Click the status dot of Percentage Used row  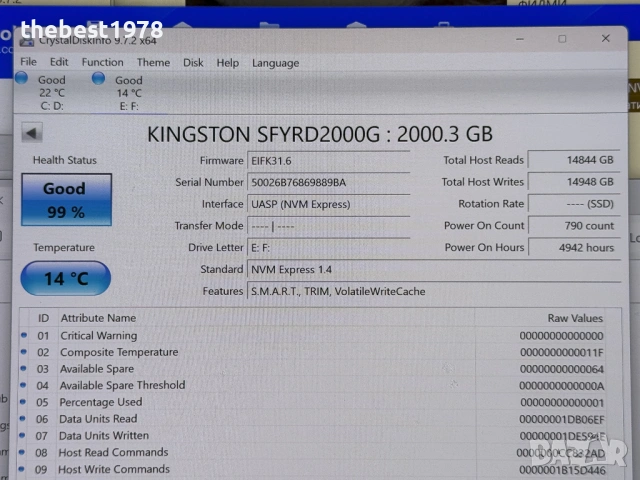coord(23,402)
